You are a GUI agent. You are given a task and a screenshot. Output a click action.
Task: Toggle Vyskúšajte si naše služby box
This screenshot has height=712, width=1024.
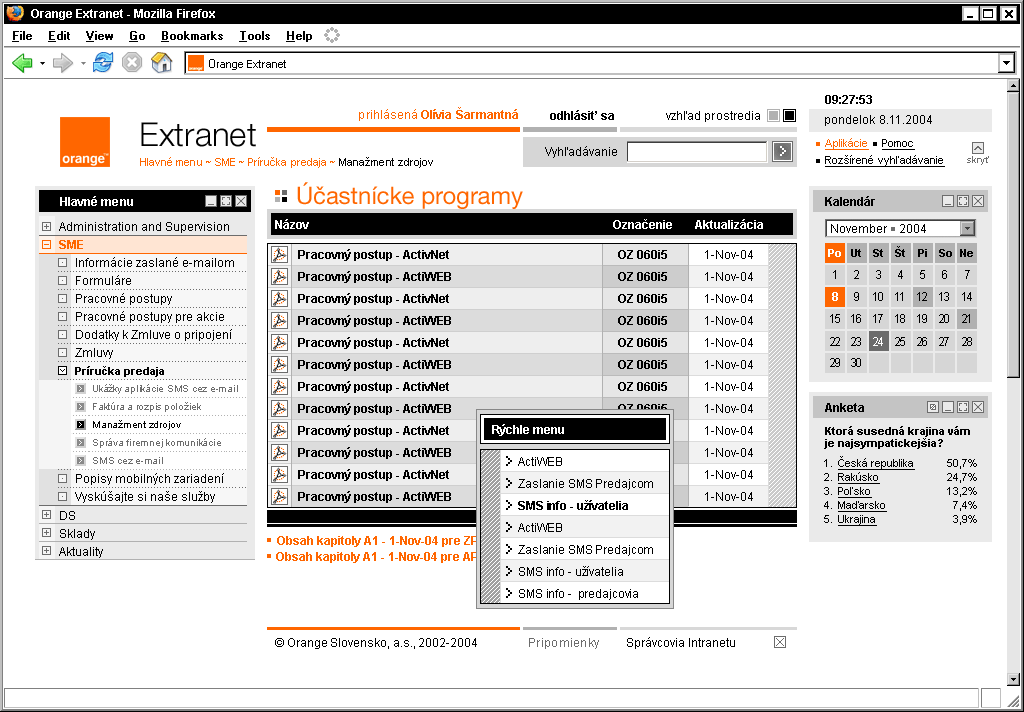[63, 496]
